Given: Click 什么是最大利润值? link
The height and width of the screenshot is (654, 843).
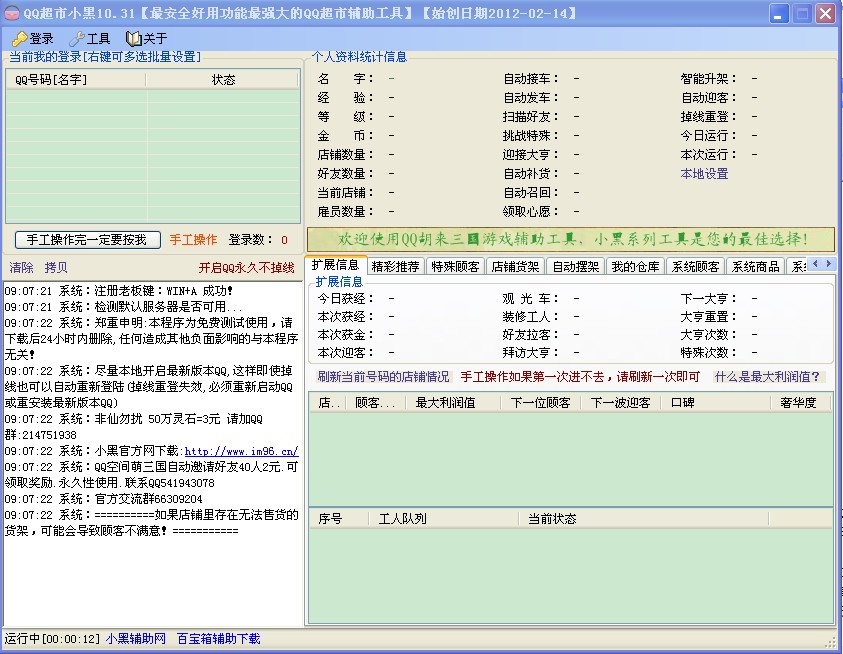Looking at the screenshot, I should pos(767,376).
